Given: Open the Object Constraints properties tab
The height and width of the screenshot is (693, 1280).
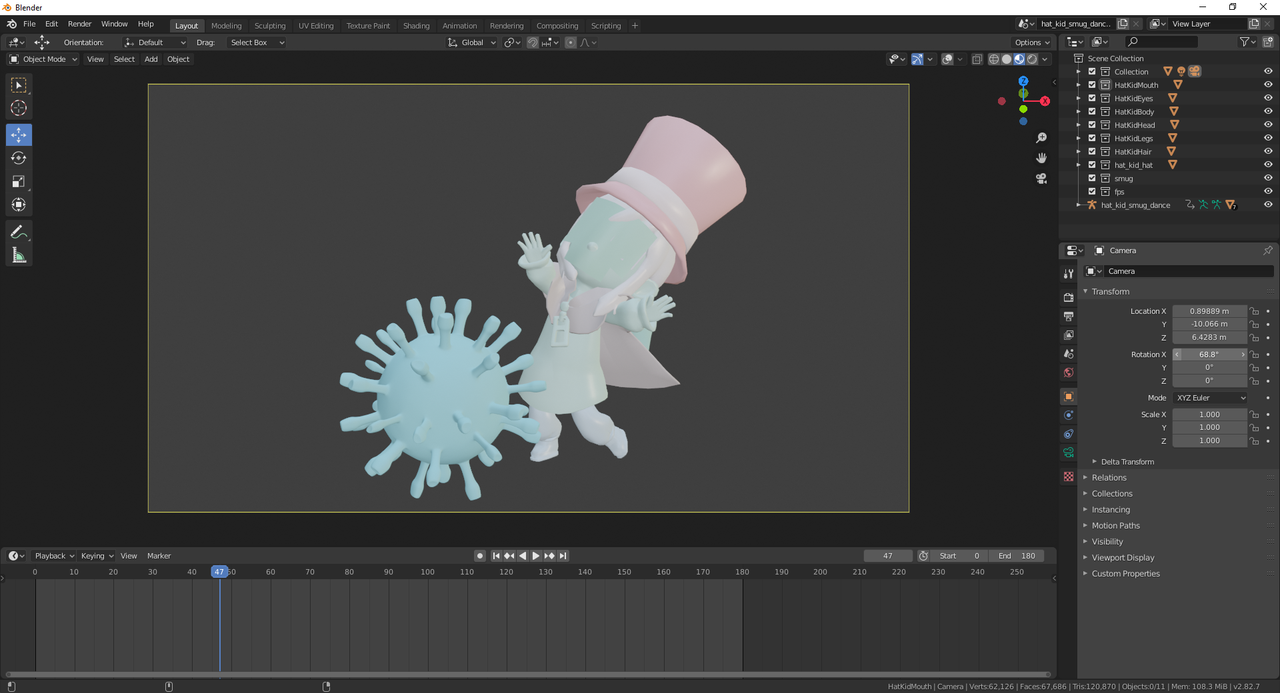Looking at the screenshot, I should (1068, 434).
